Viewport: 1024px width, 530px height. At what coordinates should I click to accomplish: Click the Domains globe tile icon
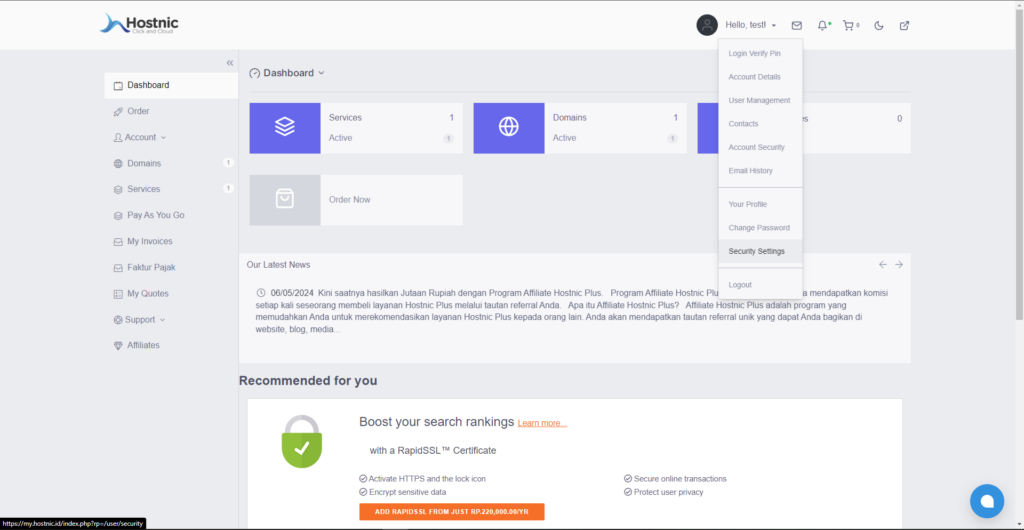coord(509,128)
